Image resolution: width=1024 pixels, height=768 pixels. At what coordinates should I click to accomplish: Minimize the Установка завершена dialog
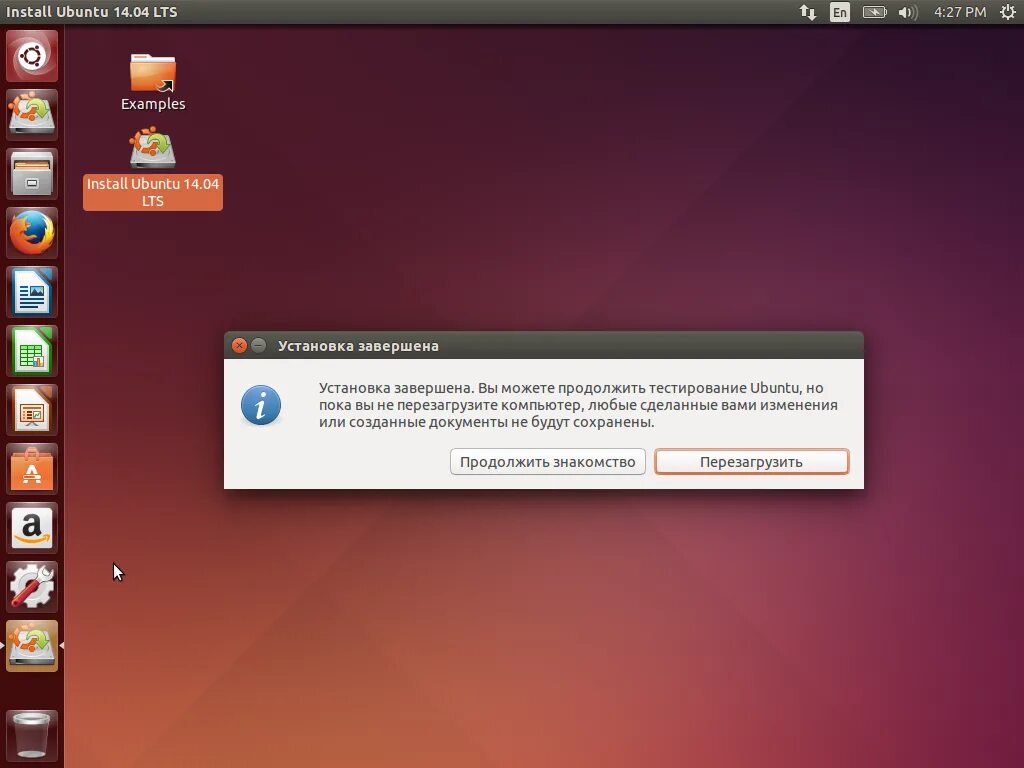pos(259,345)
